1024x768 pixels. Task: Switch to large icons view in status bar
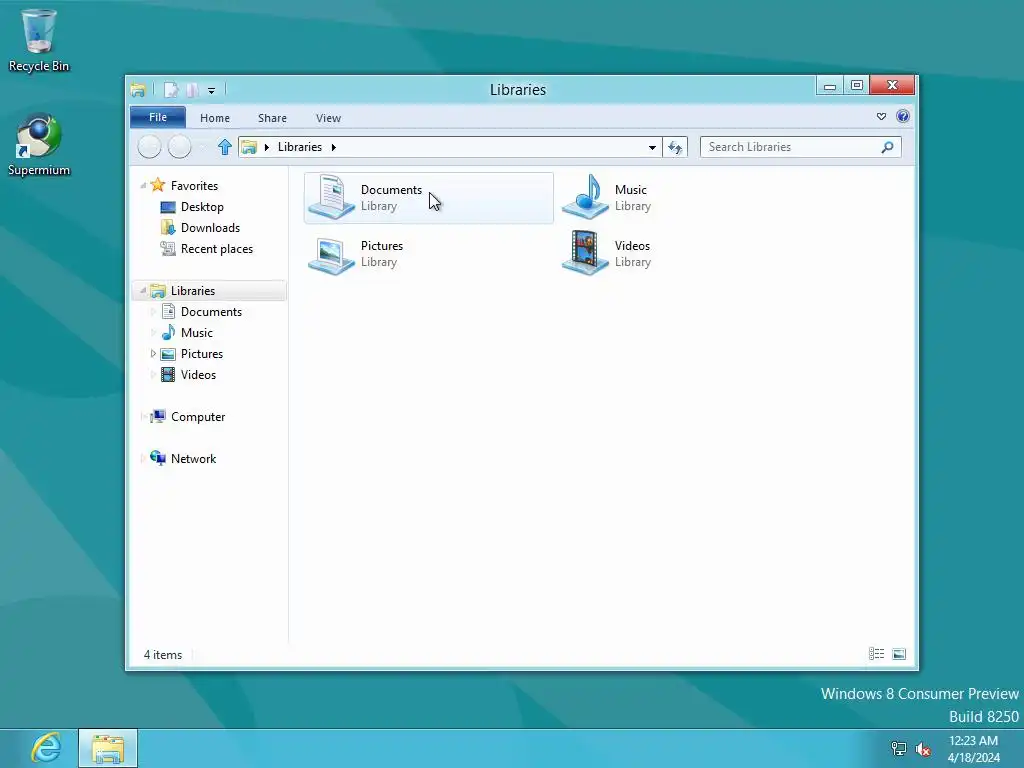tap(899, 654)
